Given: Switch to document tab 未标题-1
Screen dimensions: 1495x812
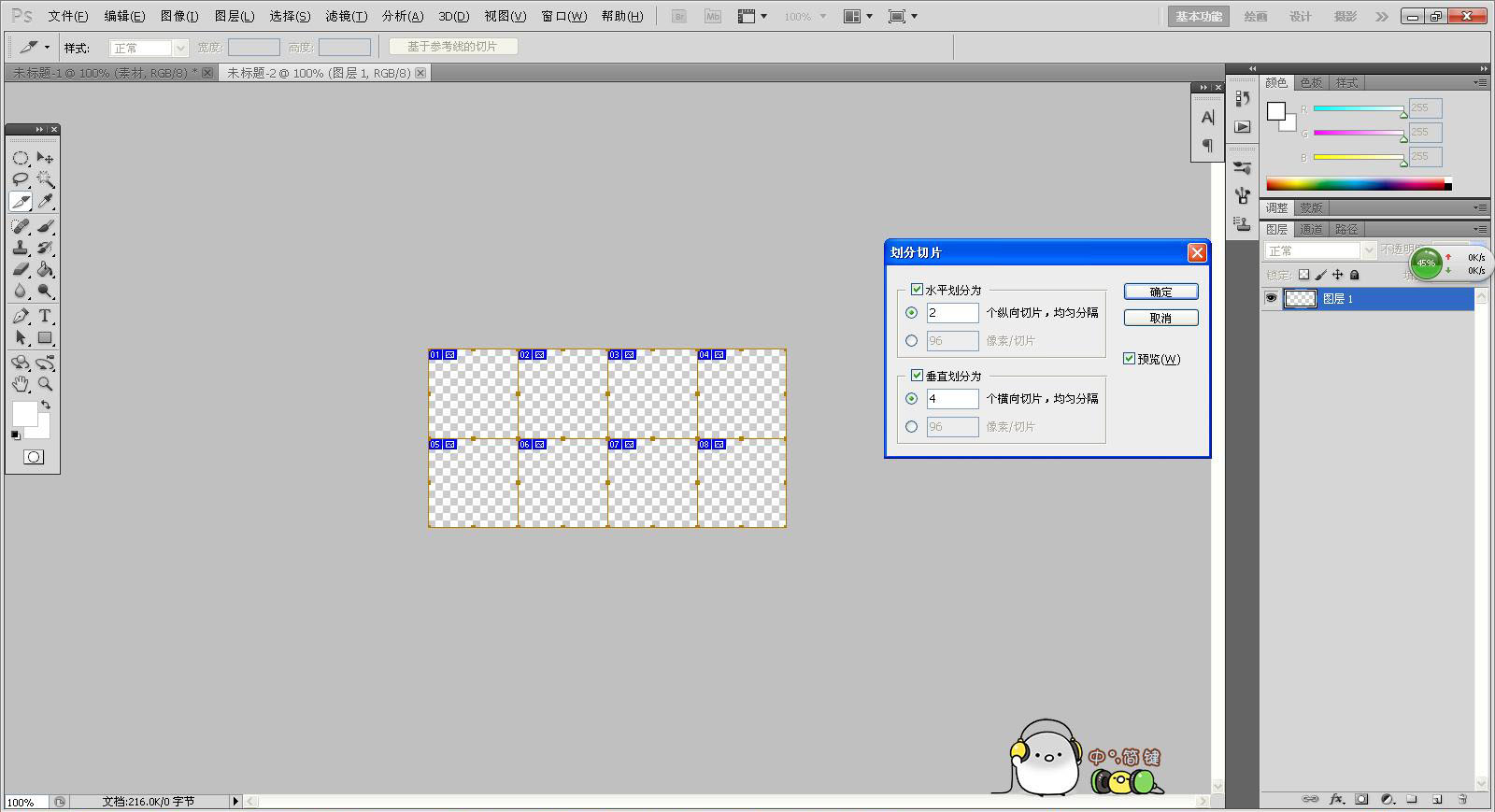Looking at the screenshot, I should pos(106,73).
